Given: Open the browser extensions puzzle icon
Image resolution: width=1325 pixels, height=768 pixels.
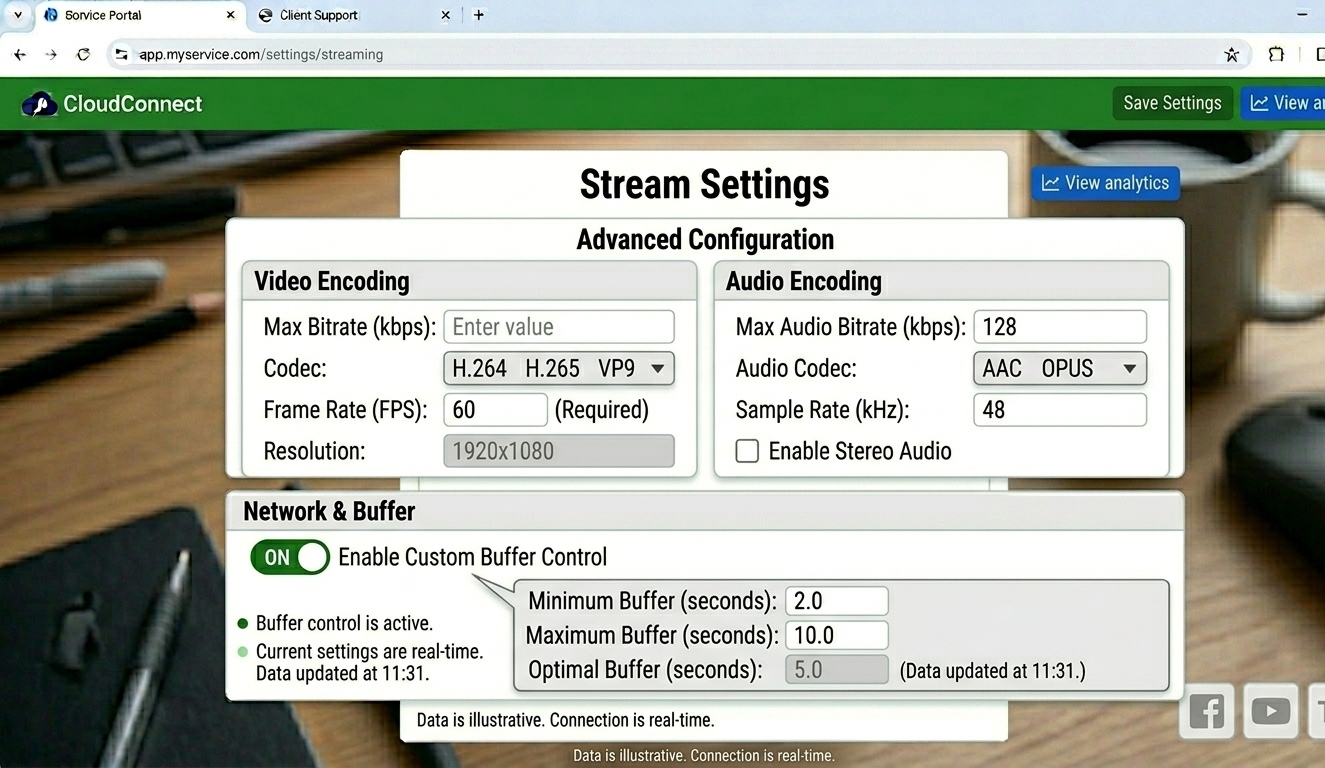Looking at the screenshot, I should (x=1276, y=55).
